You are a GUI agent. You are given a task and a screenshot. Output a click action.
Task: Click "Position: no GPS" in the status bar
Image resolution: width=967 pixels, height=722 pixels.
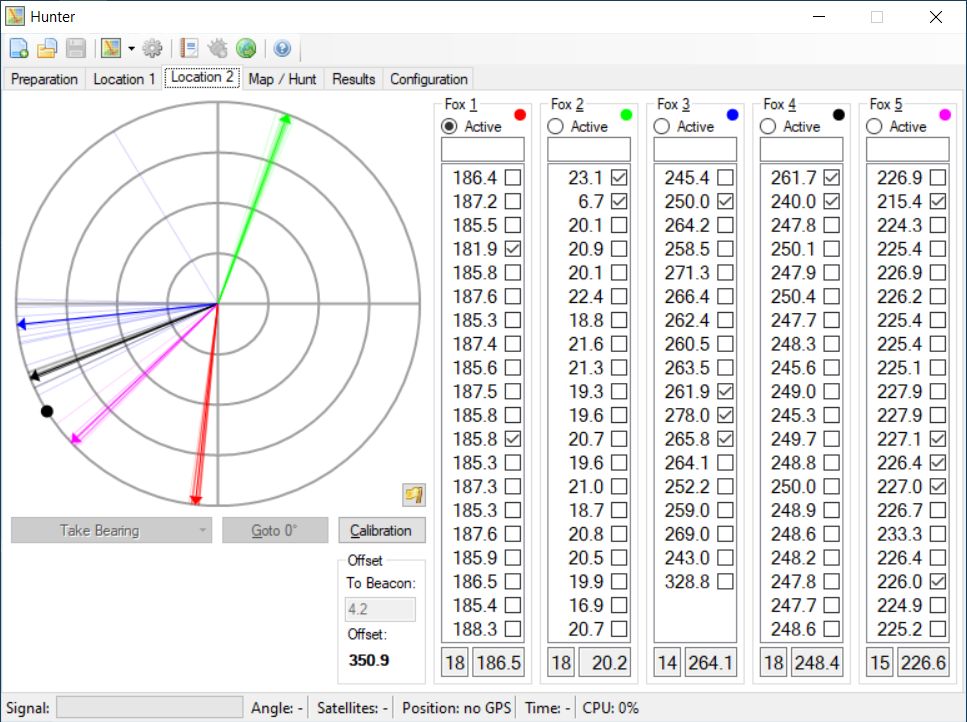point(456,708)
